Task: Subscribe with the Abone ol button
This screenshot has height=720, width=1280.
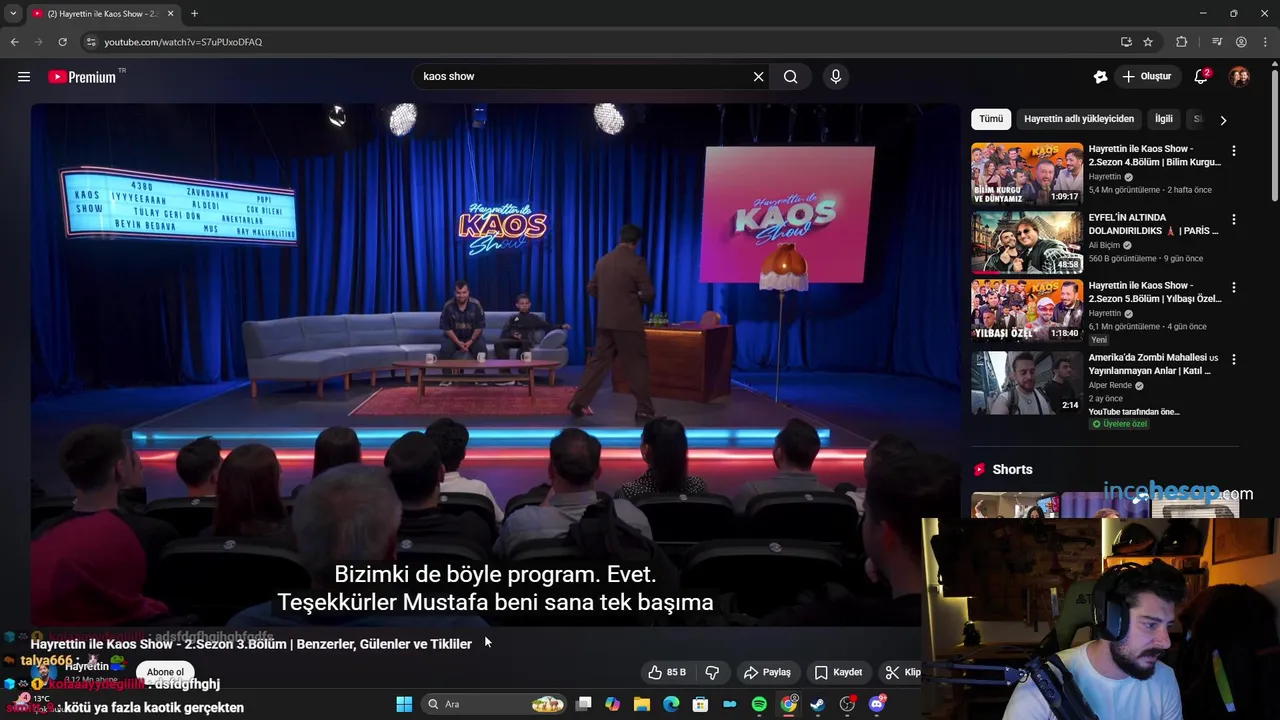Action: pyautogui.click(x=165, y=672)
